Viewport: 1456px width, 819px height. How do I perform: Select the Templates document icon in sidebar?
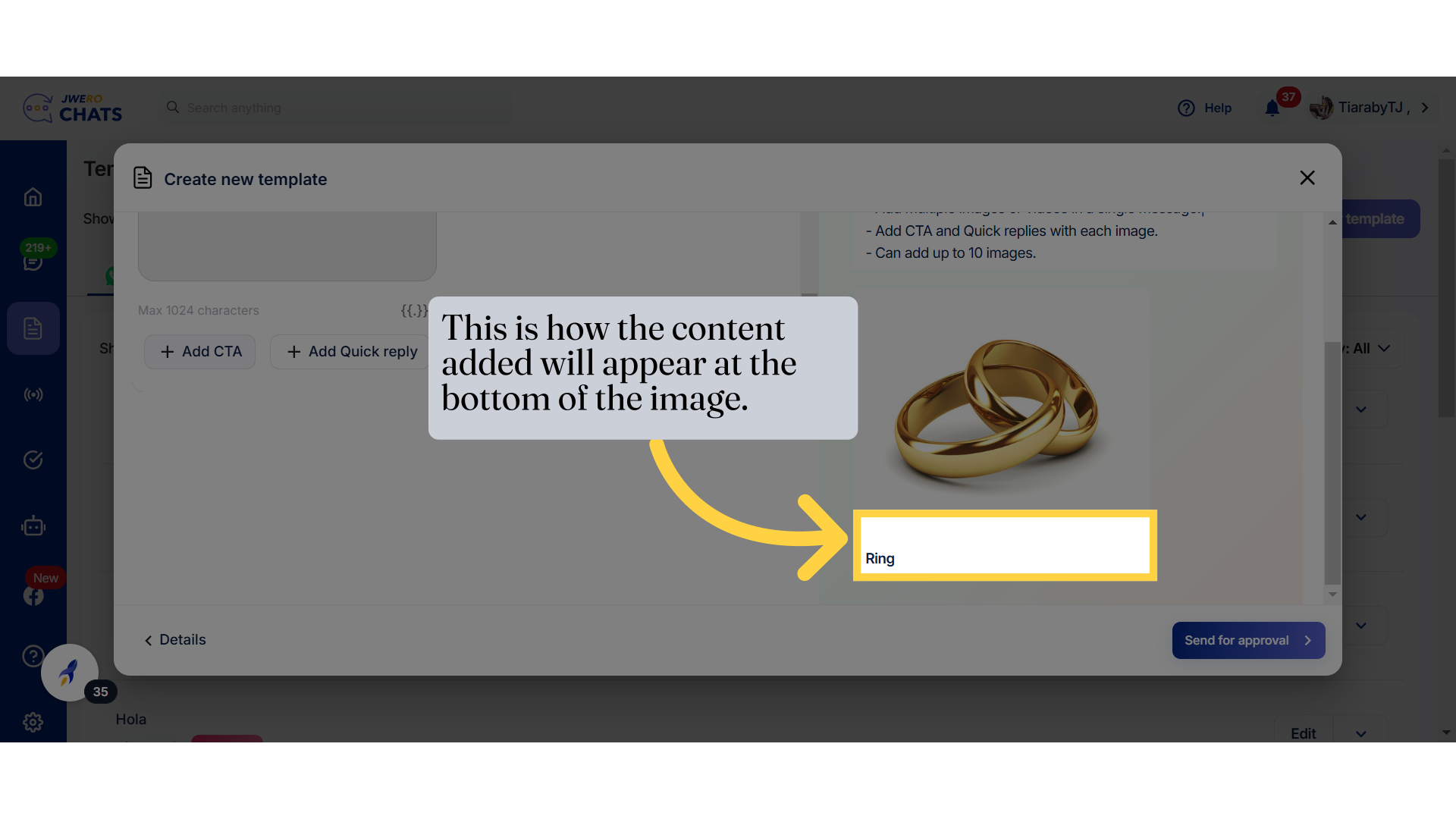pyautogui.click(x=33, y=328)
